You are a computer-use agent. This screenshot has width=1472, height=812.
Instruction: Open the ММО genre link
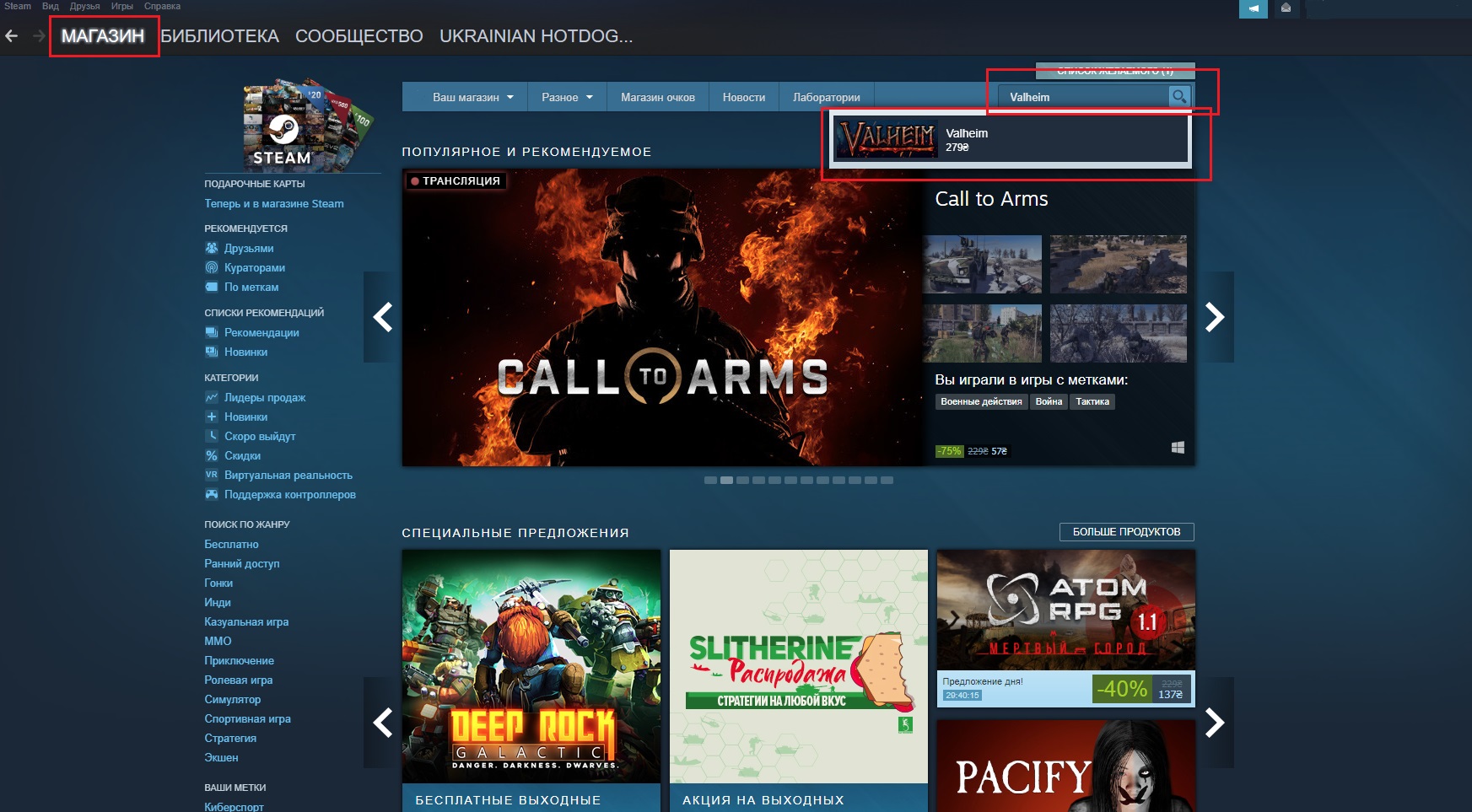[x=218, y=641]
